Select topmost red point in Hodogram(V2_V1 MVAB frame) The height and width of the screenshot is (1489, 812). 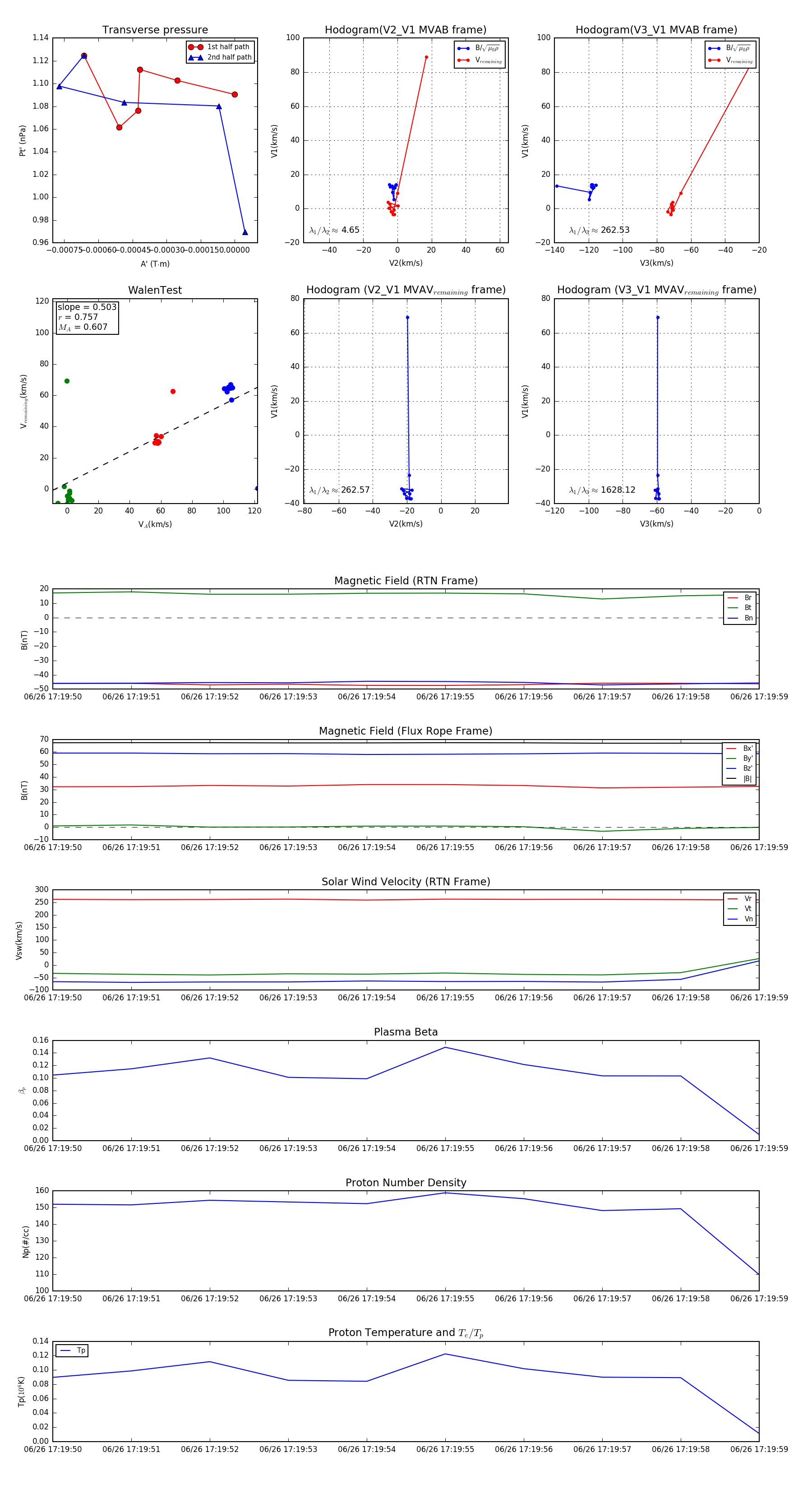pos(426,57)
